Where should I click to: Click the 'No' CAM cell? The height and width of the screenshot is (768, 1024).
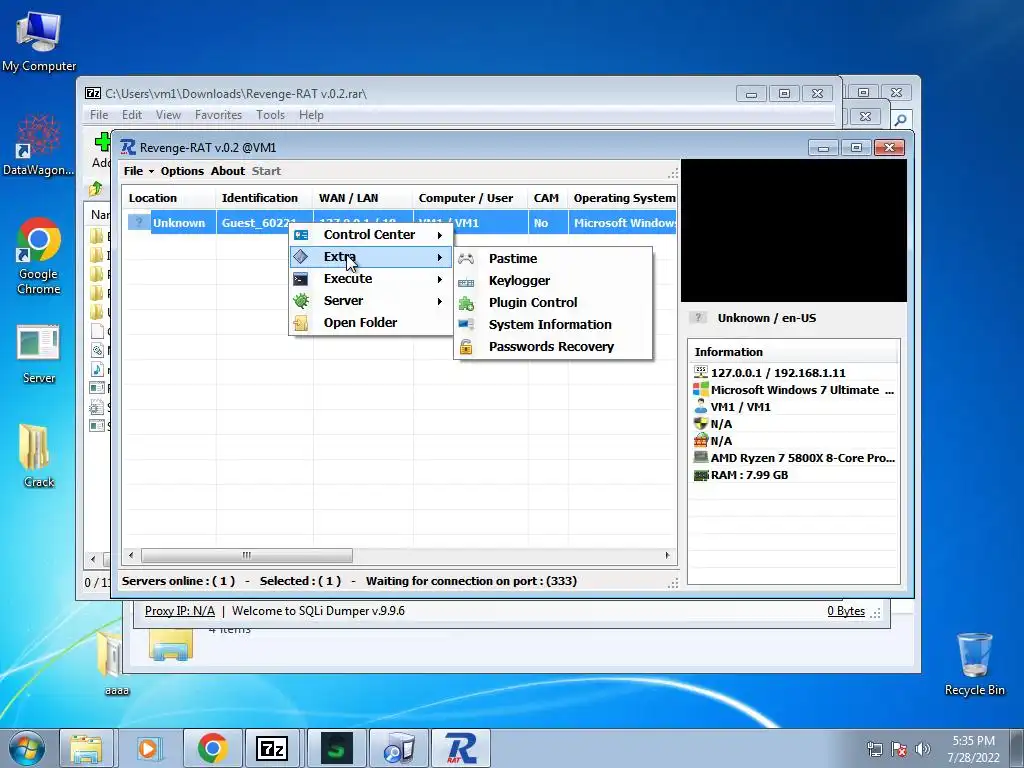pos(547,223)
